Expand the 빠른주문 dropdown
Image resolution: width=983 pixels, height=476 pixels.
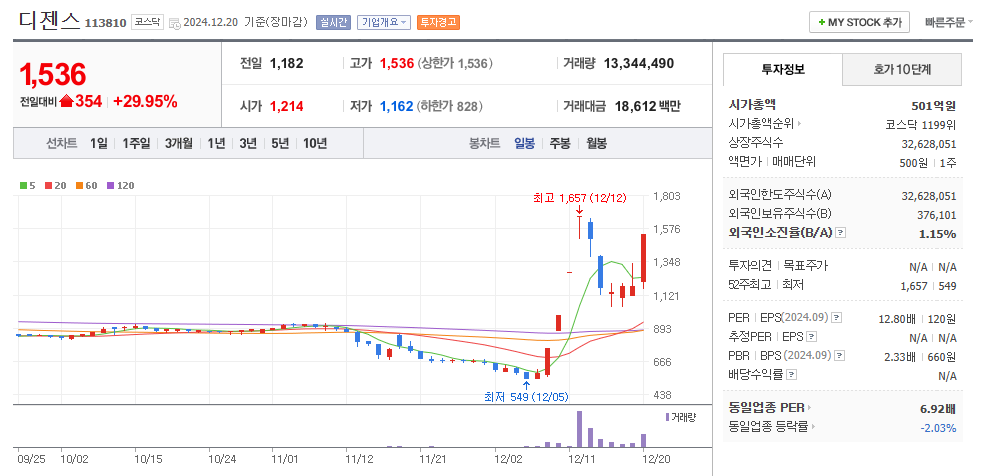[949, 23]
